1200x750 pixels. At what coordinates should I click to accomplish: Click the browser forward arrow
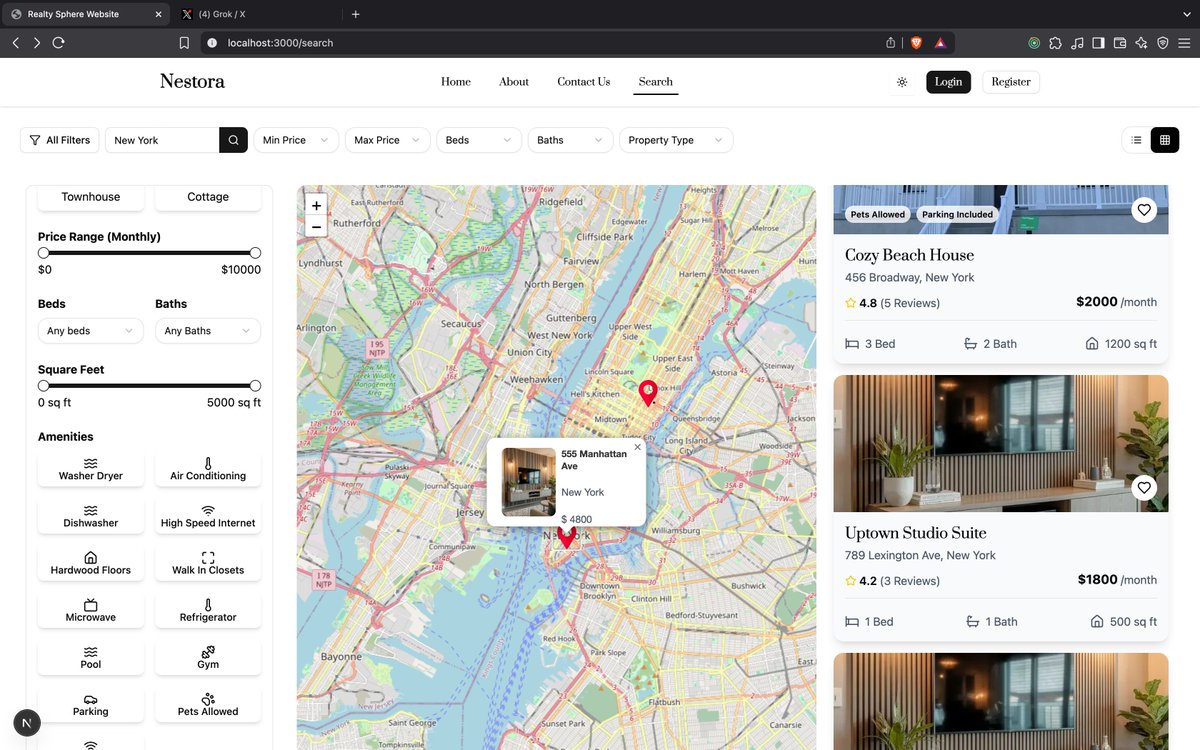37,43
